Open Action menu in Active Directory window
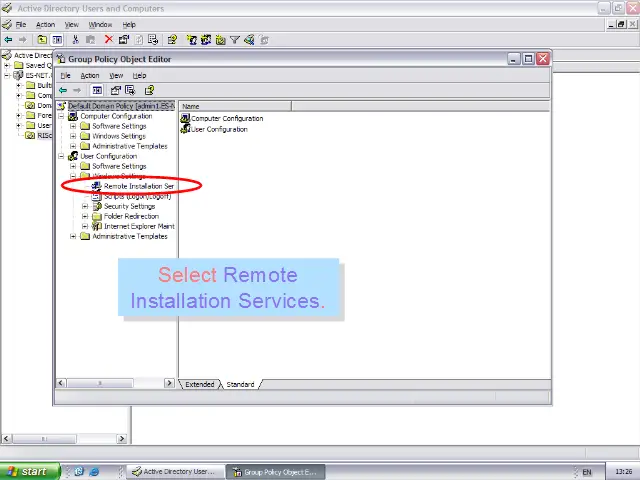Screen dimensions: 640x480 (x=45, y=25)
